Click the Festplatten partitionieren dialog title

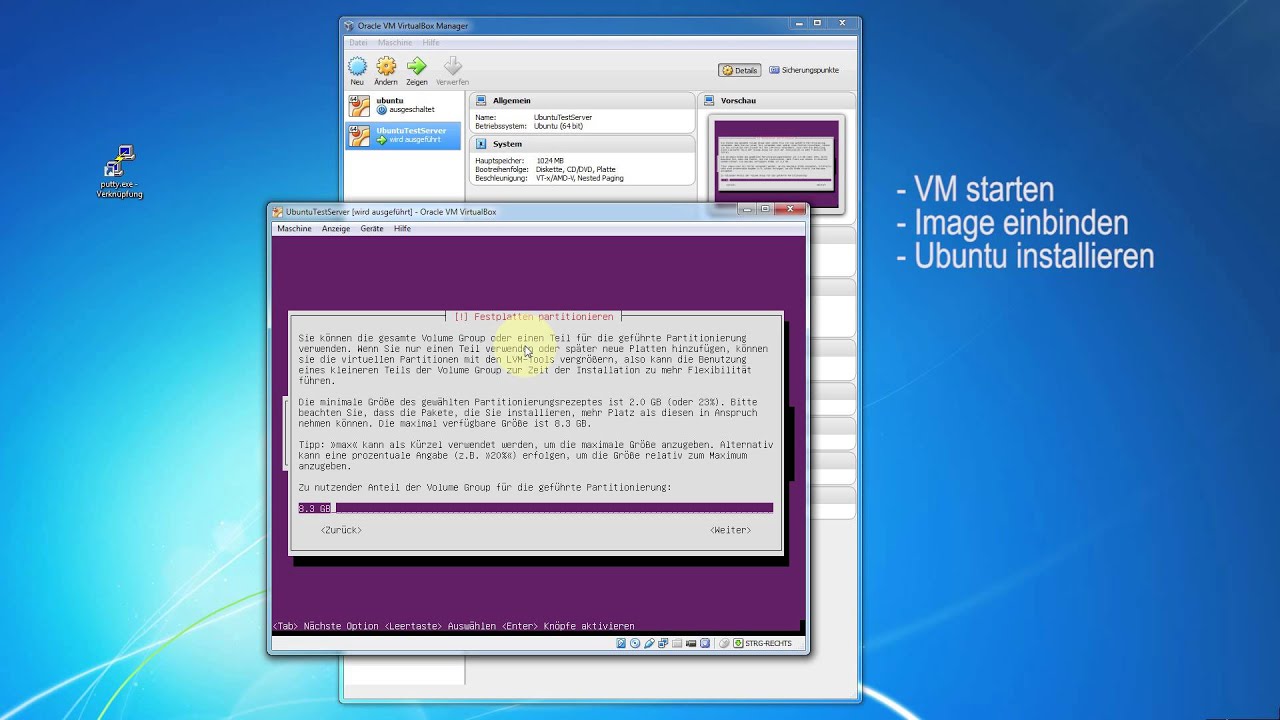[534, 316]
